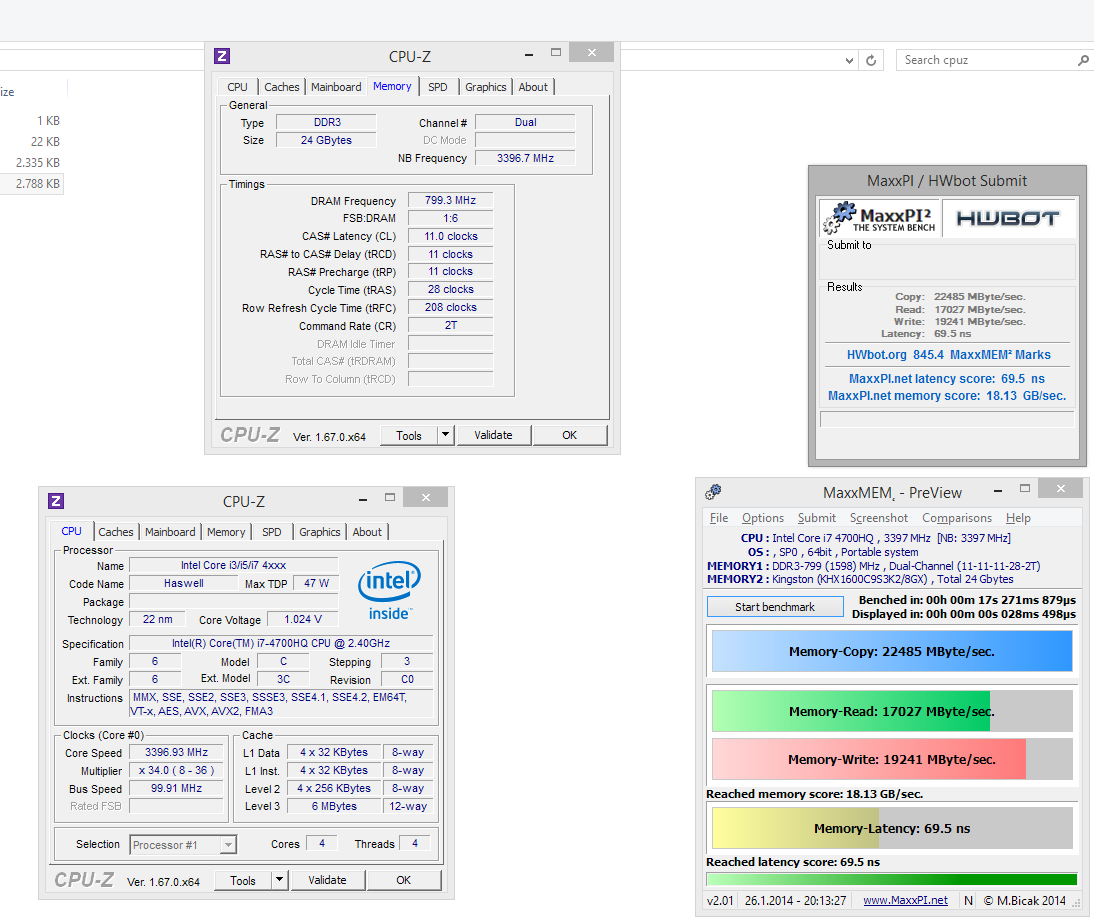Open Caches tab in Memory window
The height and width of the screenshot is (919, 1094).
coord(282,87)
